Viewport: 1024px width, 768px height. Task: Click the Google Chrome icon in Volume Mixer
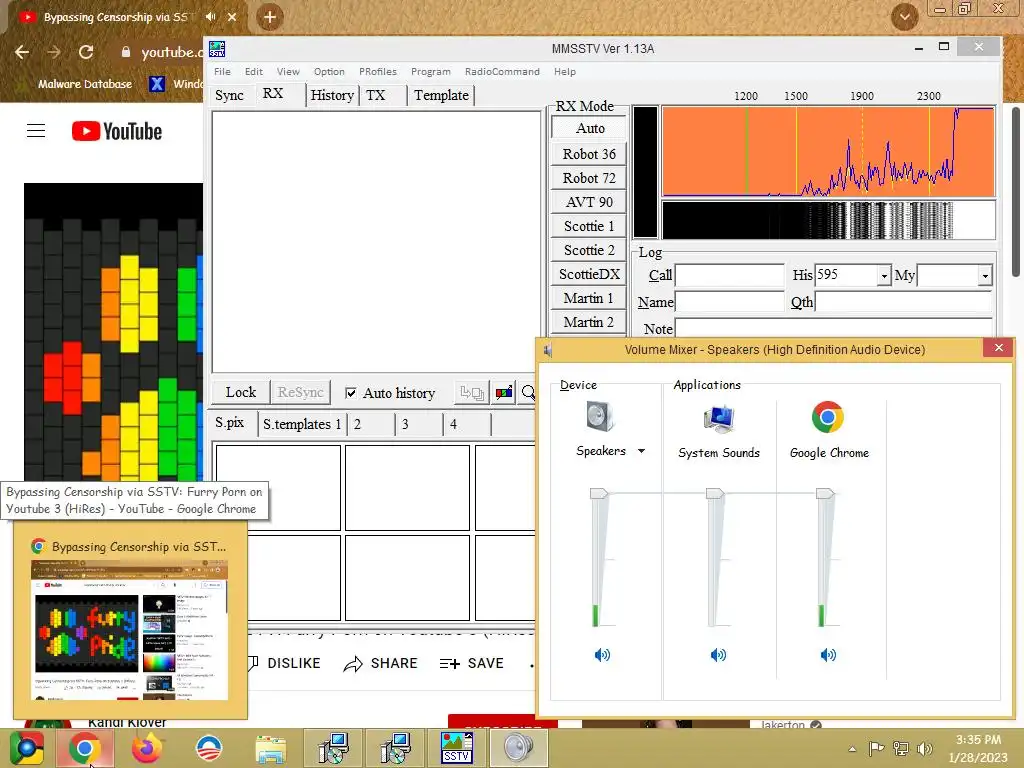tap(827, 417)
